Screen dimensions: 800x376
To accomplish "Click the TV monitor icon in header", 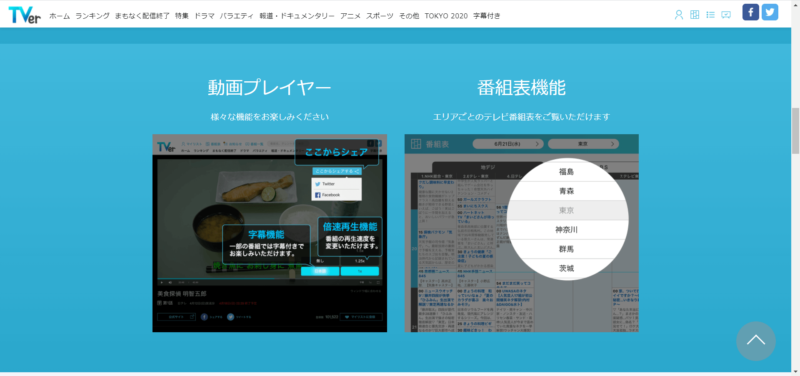I will pyautogui.click(x=726, y=15).
